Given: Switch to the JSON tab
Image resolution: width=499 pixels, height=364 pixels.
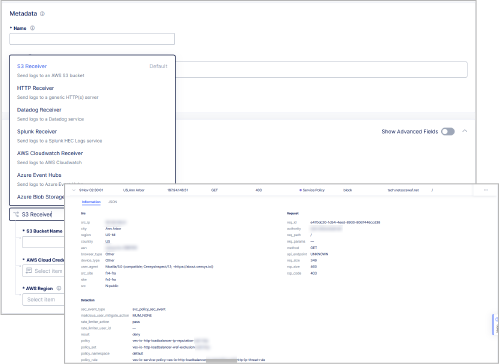Looking at the screenshot, I should (x=113, y=202).
